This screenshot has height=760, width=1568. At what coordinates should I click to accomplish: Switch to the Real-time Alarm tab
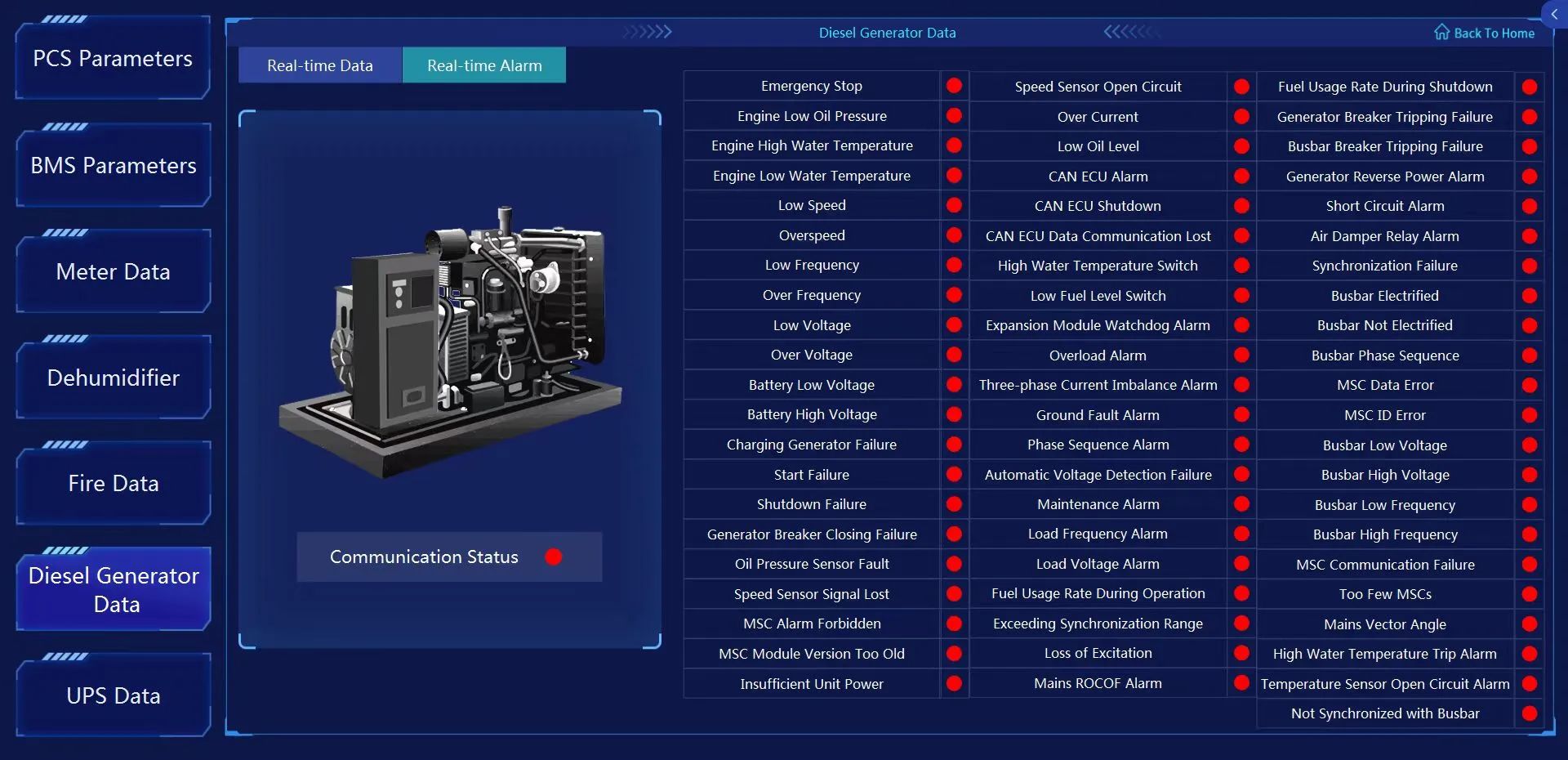tap(484, 65)
